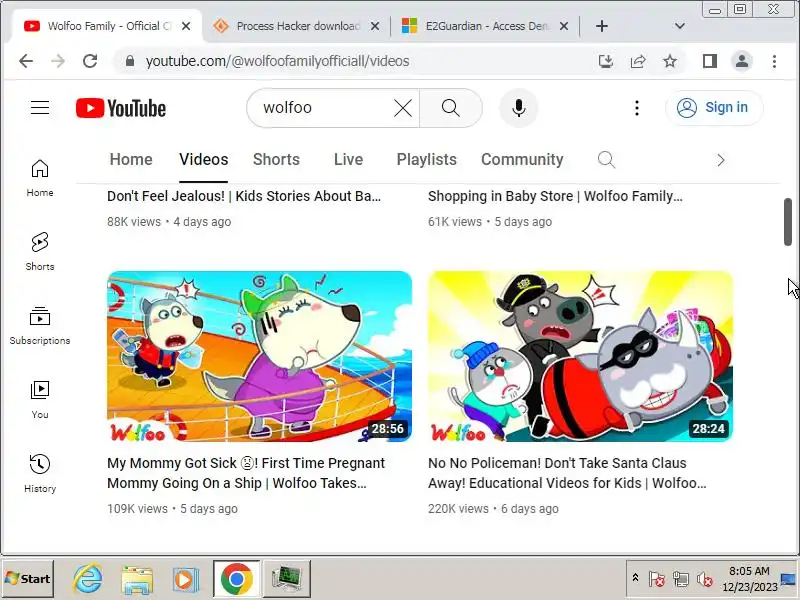
Task: Open Don't Feel Jealous video title
Action: click(x=244, y=196)
